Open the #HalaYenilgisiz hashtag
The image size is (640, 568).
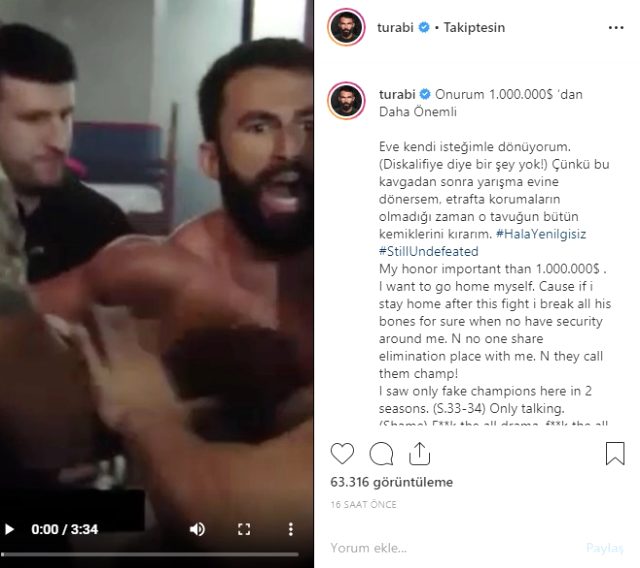pyautogui.click(x=541, y=234)
